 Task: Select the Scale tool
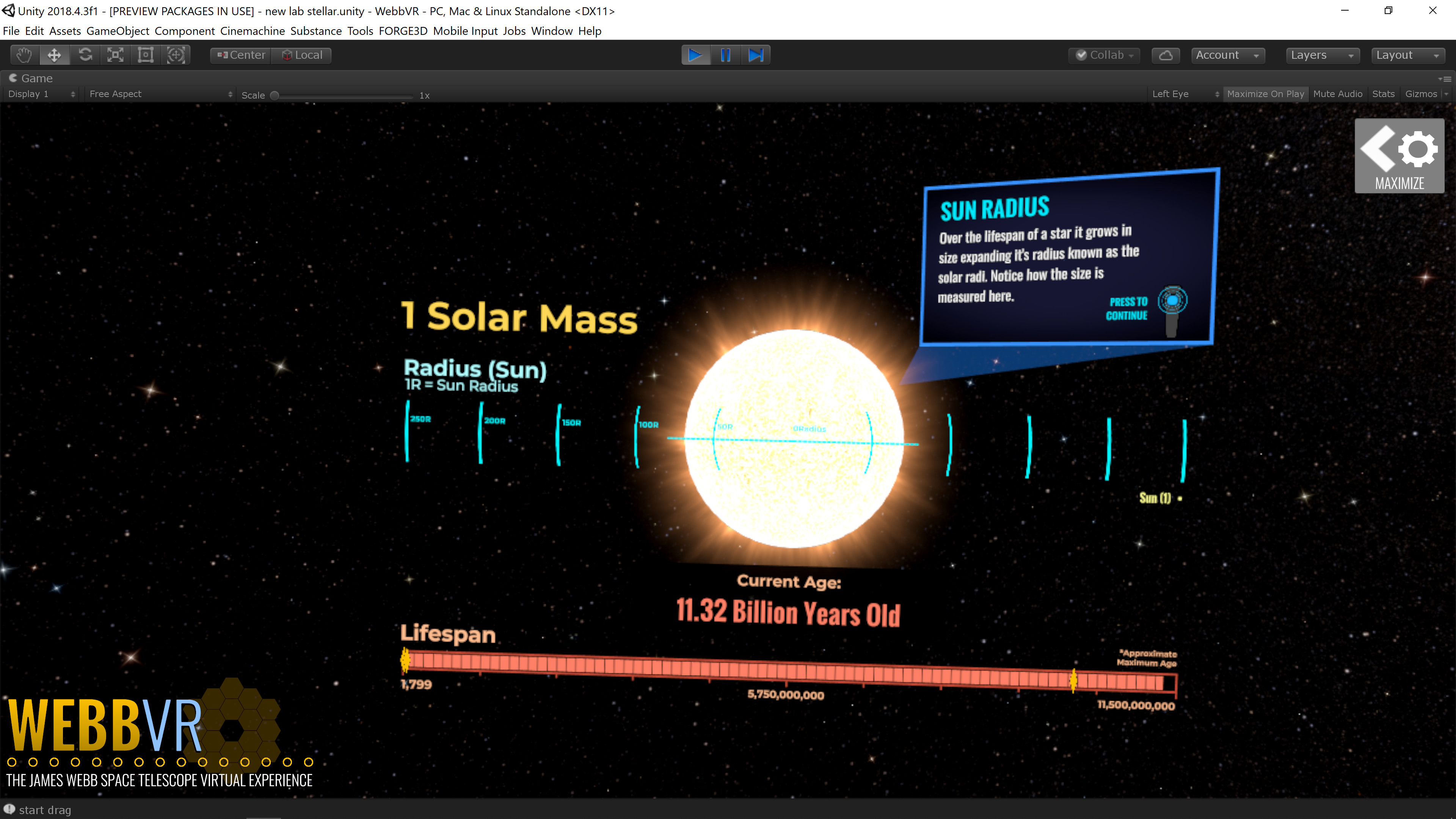click(x=115, y=55)
